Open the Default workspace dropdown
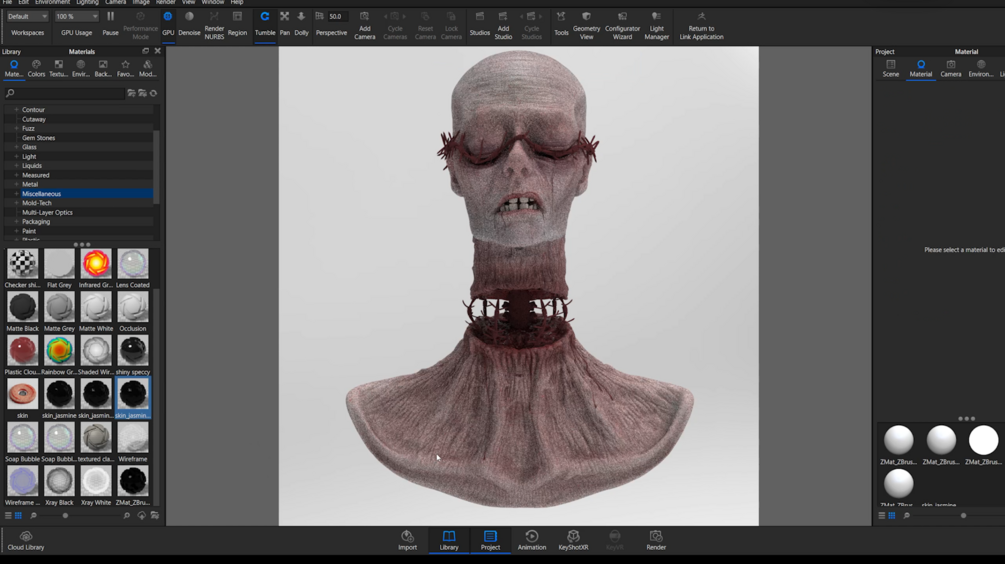This screenshot has width=1005, height=564. (x=27, y=16)
